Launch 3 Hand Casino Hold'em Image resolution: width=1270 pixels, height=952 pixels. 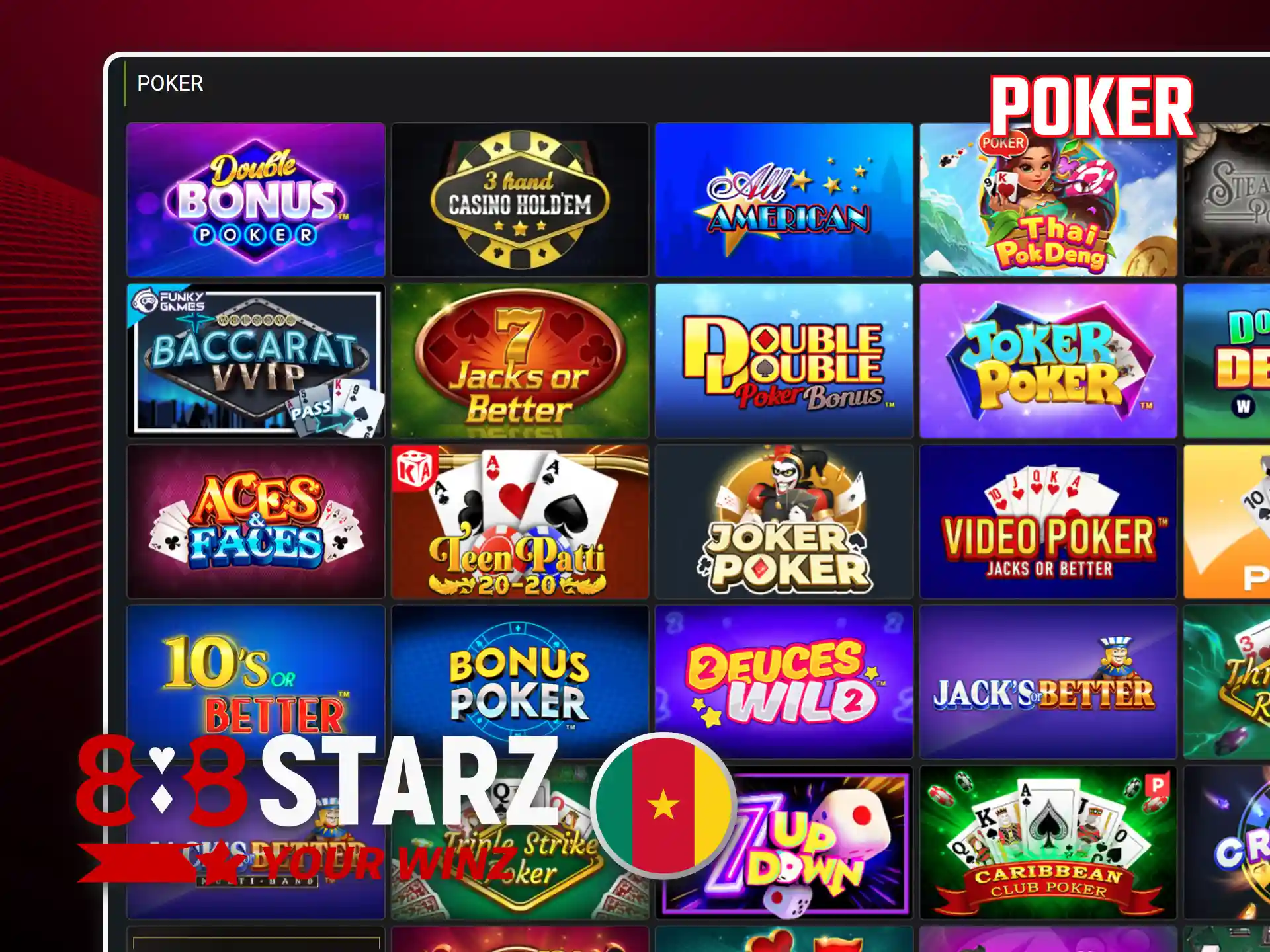point(520,200)
